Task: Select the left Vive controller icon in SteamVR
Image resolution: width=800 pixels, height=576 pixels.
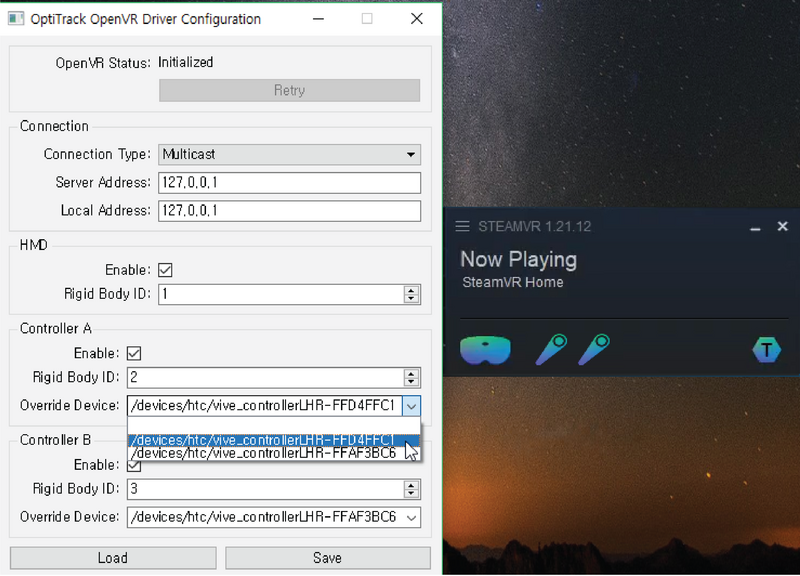Action: pyautogui.click(x=550, y=348)
